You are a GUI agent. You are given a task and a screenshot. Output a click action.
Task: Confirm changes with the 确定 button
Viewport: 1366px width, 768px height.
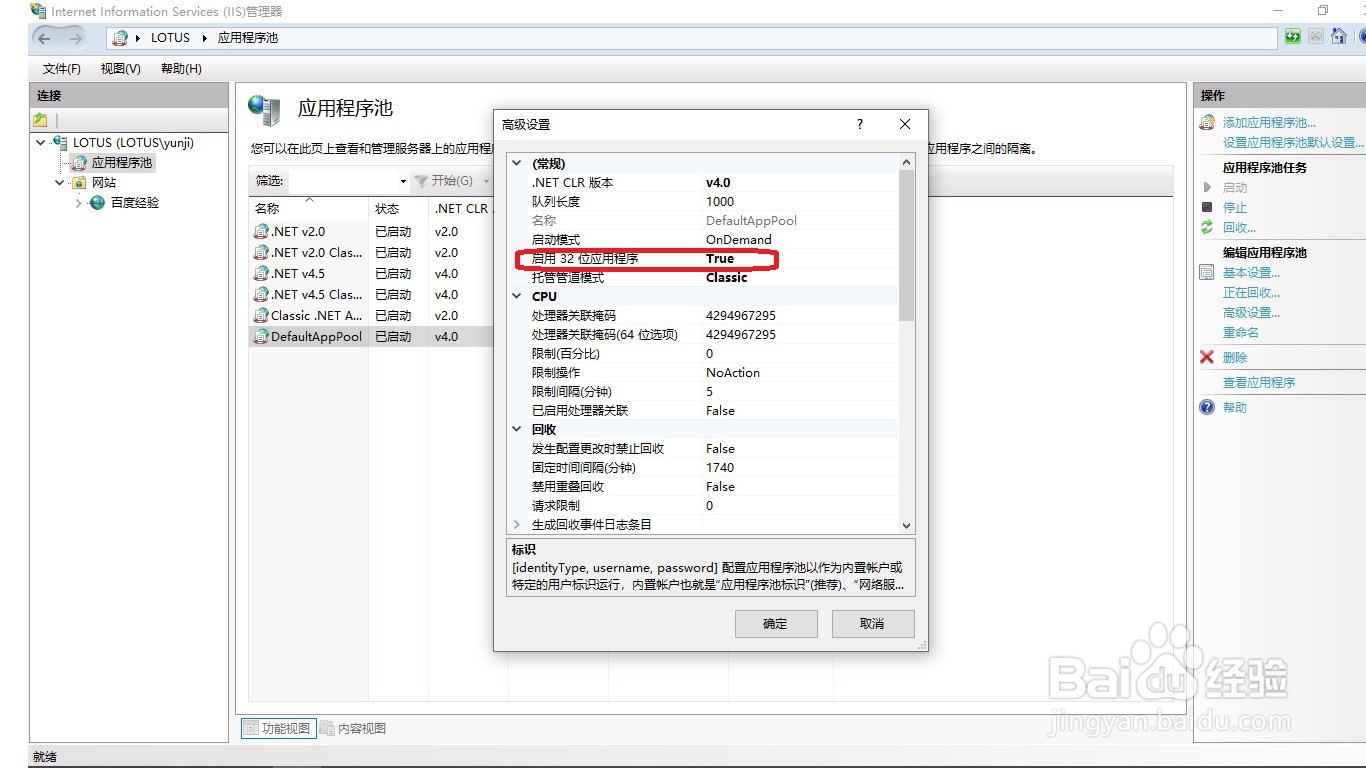pos(776,623)
